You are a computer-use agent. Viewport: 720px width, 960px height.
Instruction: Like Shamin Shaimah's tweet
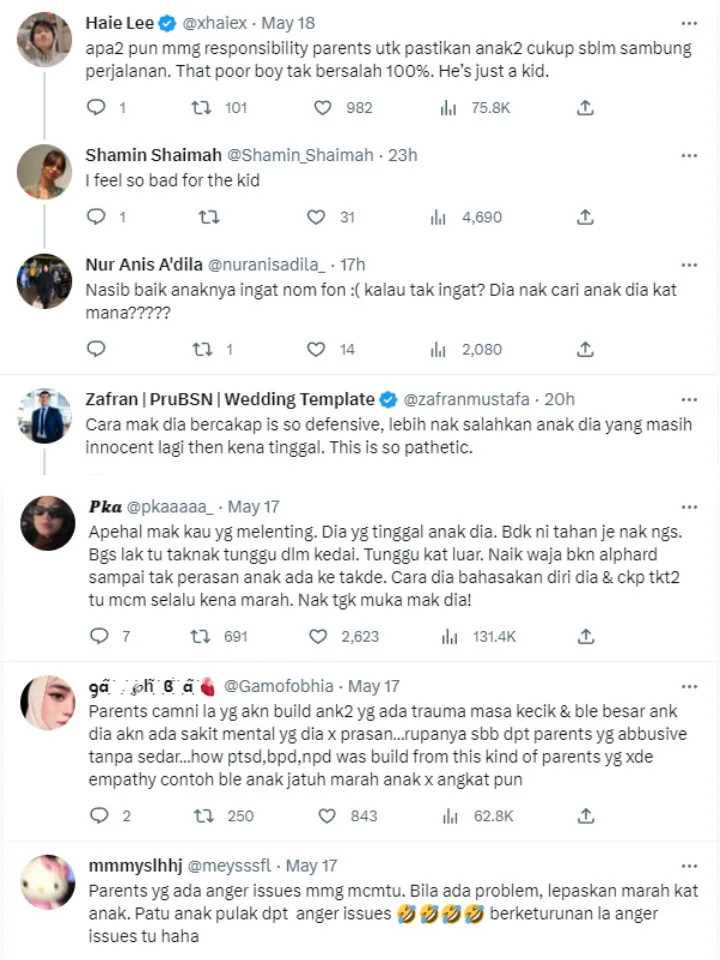coord(316,216)
